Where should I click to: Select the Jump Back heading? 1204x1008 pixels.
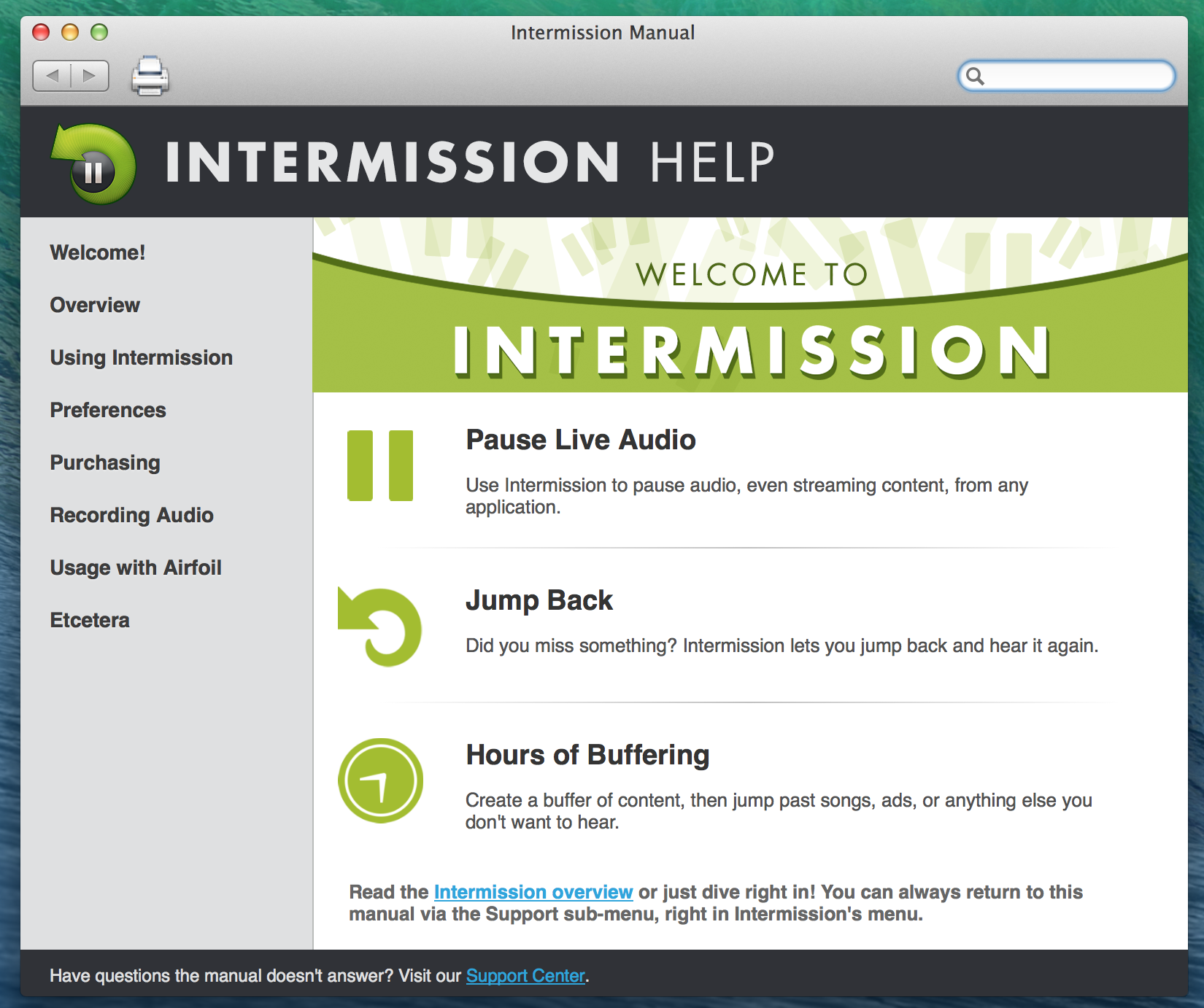(x=539, y=600)
